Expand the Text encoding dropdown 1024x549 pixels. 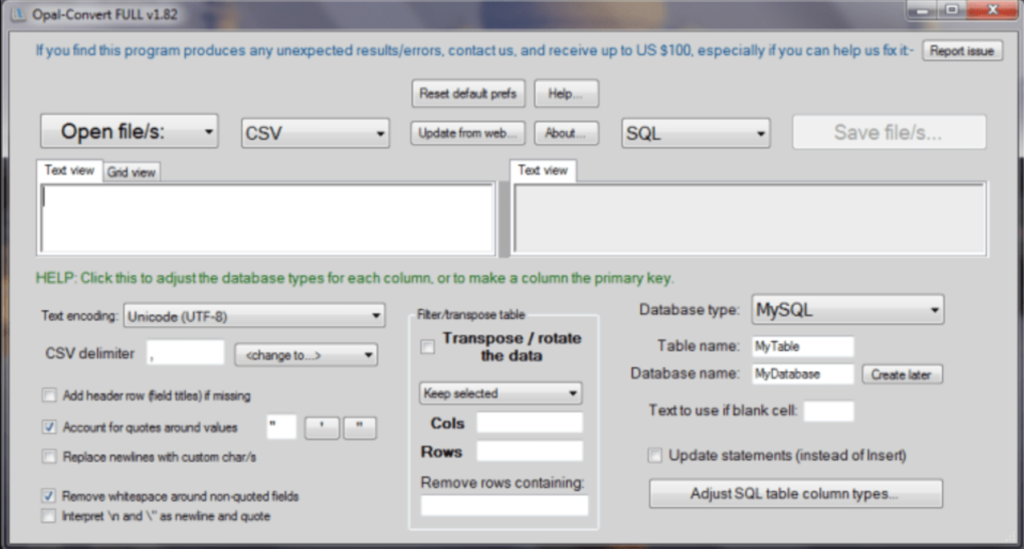[x=254, y=316]
